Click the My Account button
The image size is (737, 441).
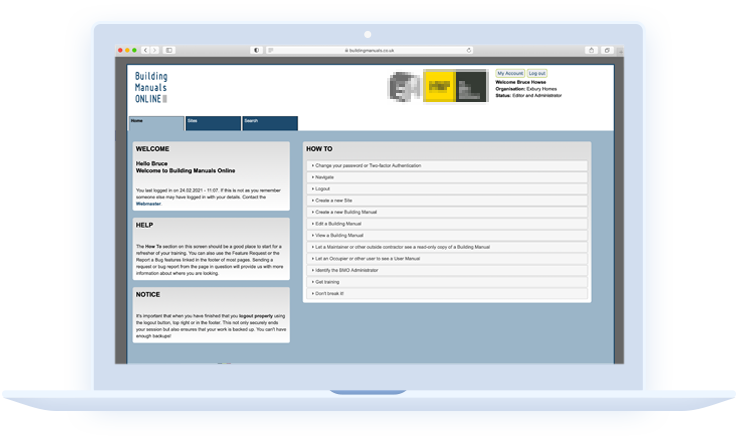(510, 73)
